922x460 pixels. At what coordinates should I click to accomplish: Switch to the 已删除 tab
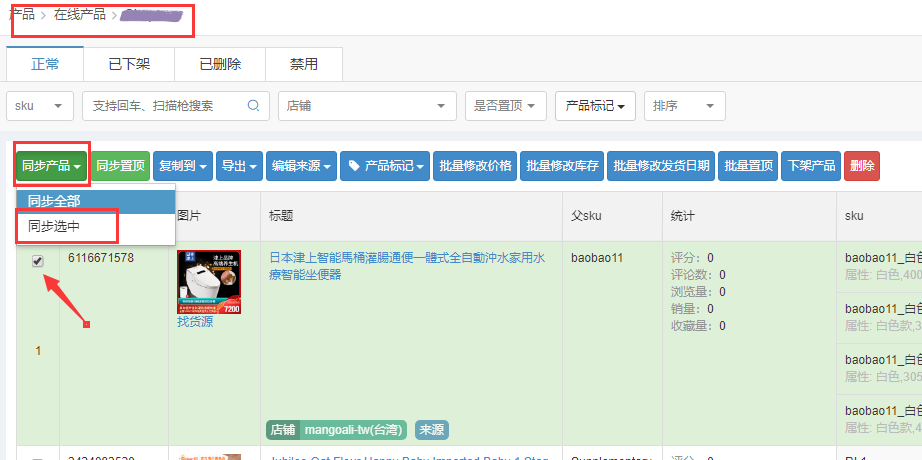pos(220,64)
